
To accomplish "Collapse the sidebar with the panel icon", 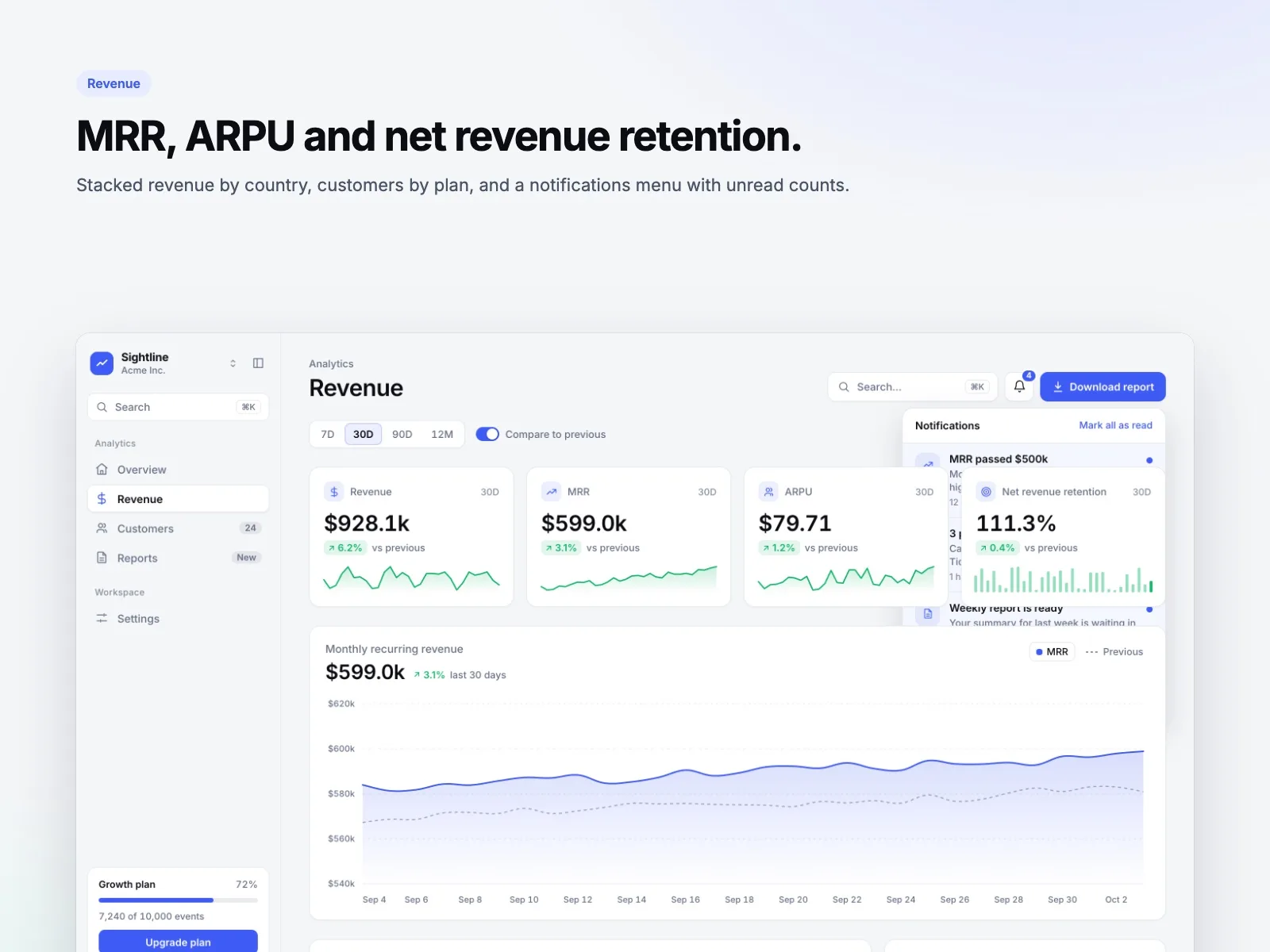I will tap(258, 363).
